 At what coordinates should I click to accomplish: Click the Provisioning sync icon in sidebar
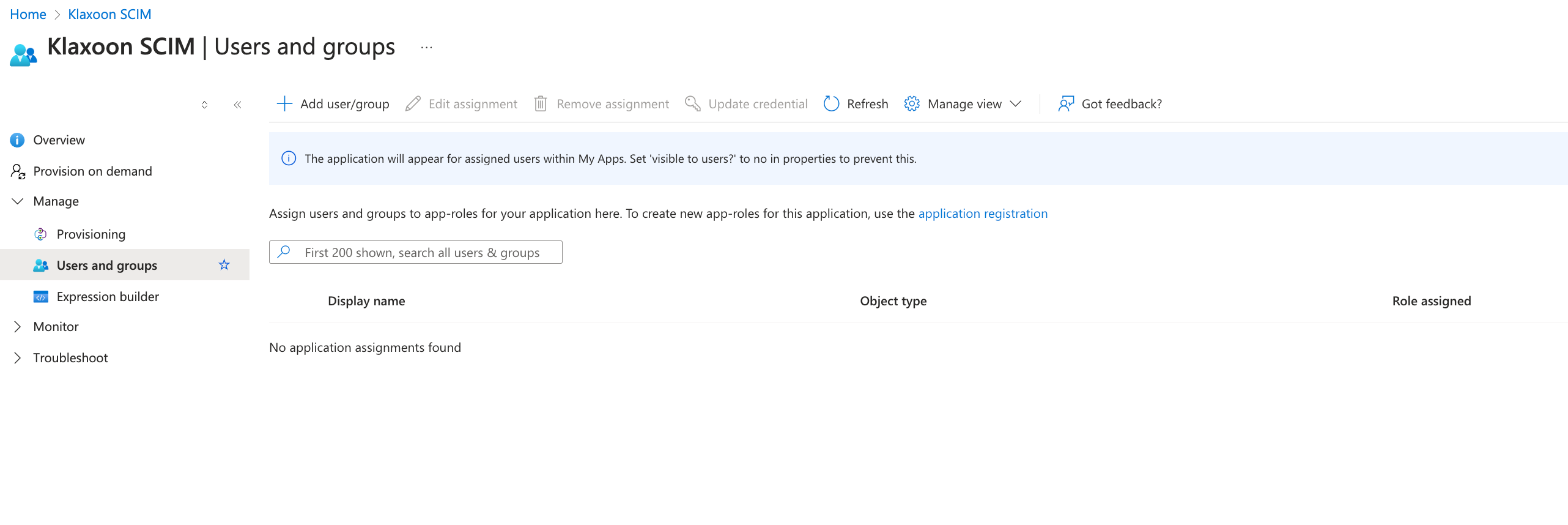click(x=40, y=234)
